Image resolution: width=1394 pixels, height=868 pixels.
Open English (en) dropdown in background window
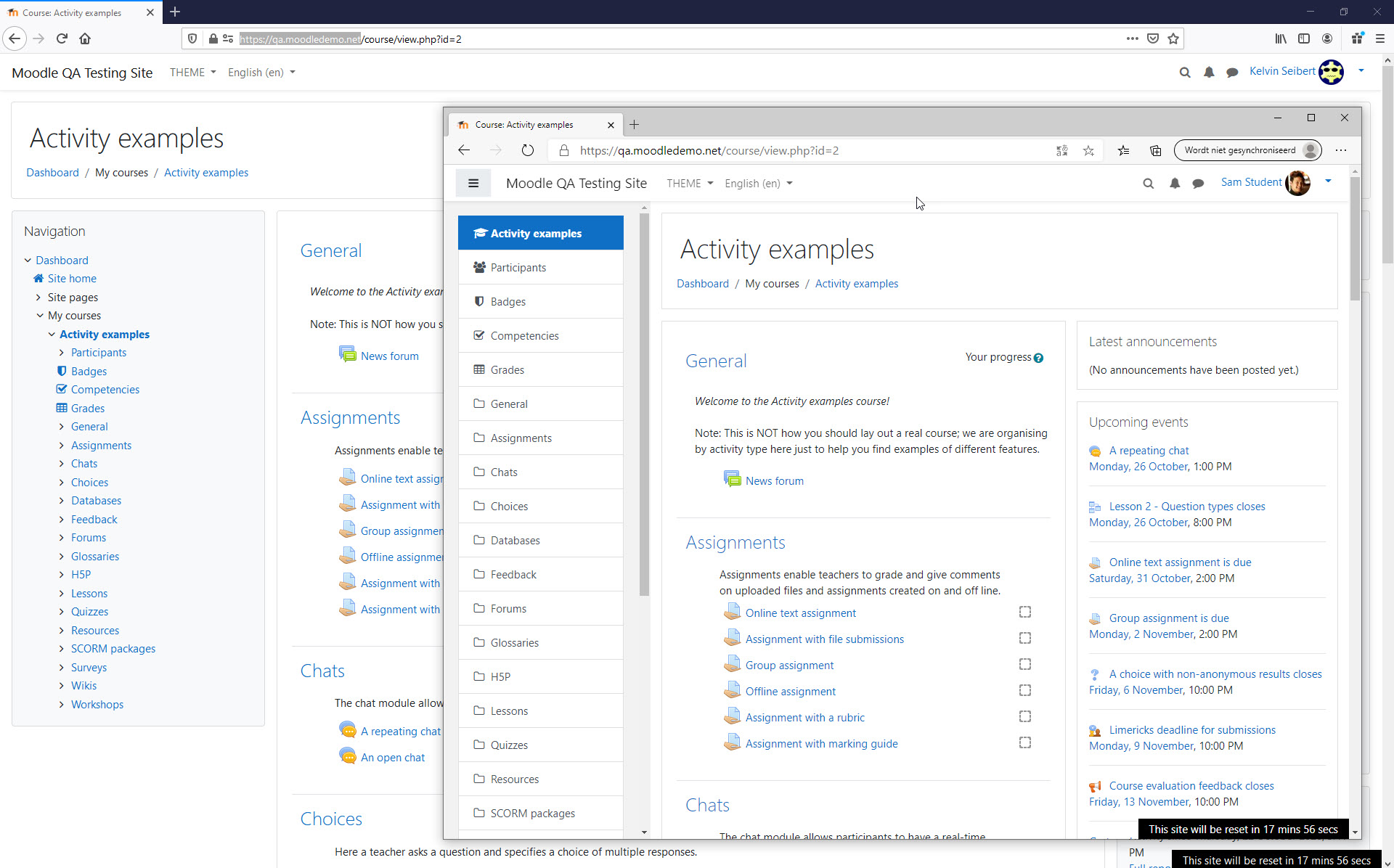click(261, 73)
